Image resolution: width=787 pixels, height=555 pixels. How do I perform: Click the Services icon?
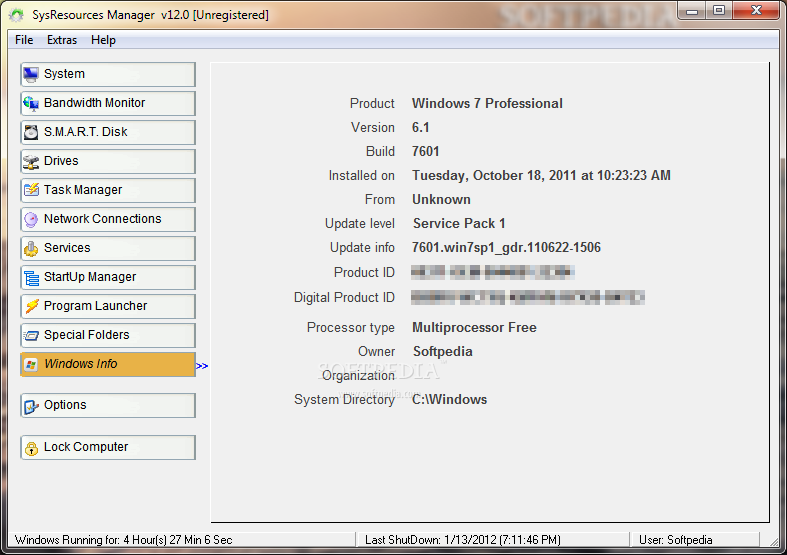click(x=31, y=248)
